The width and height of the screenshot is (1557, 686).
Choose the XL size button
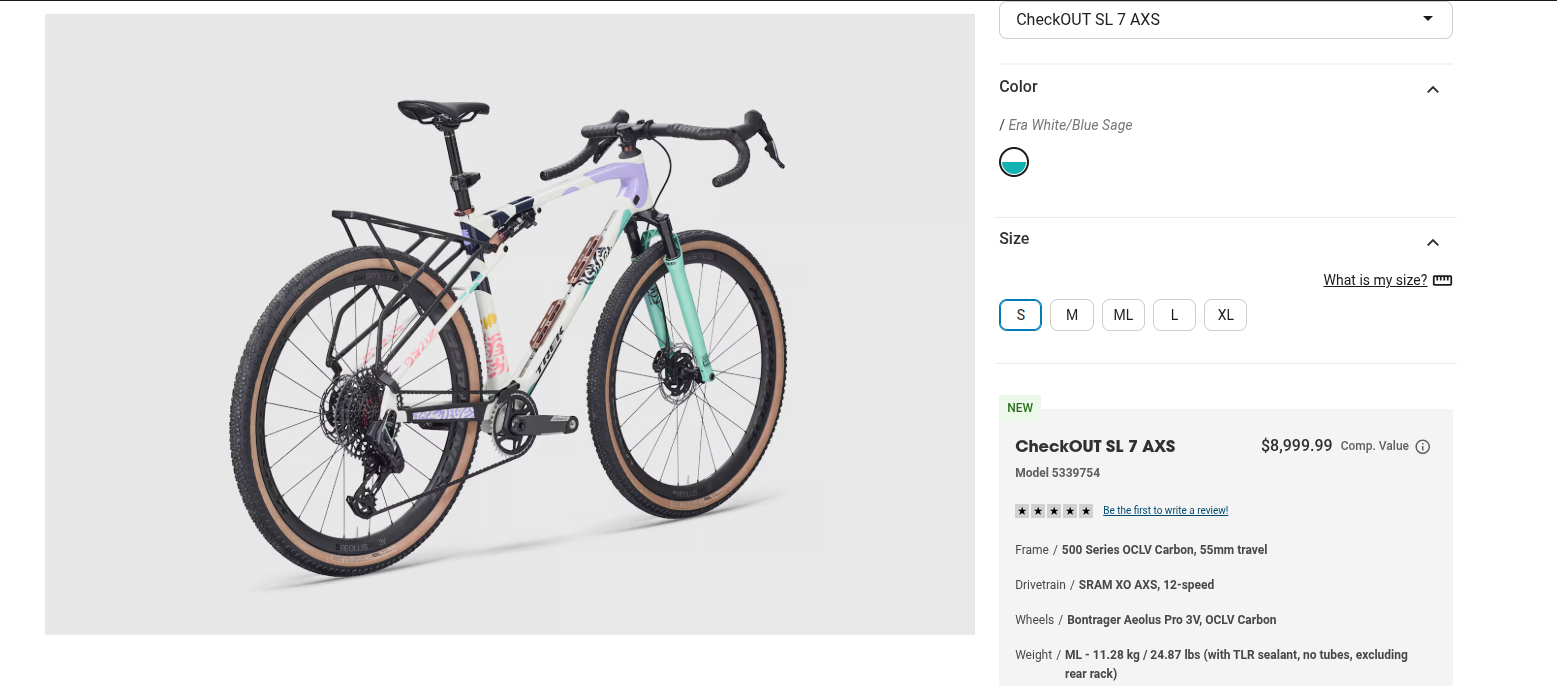(x=1225, y=315)
